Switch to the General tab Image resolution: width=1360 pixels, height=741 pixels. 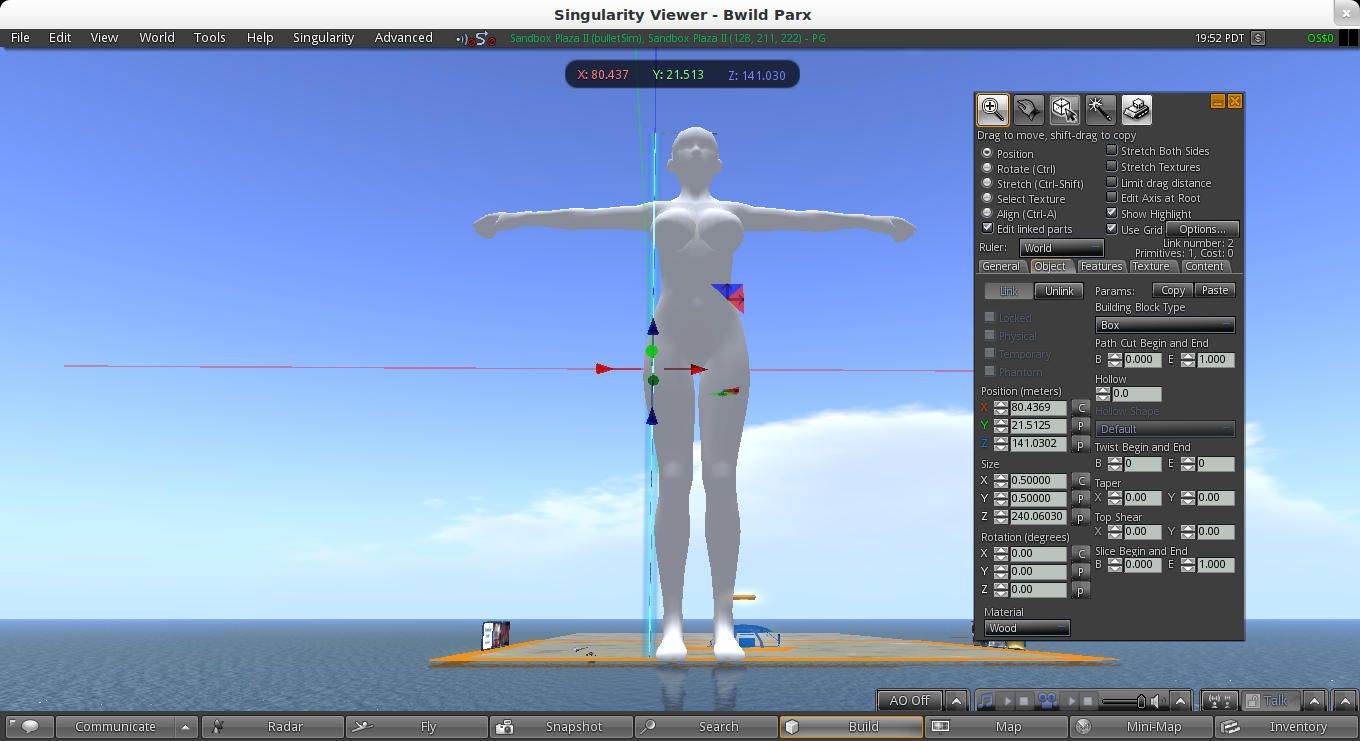1001,266
